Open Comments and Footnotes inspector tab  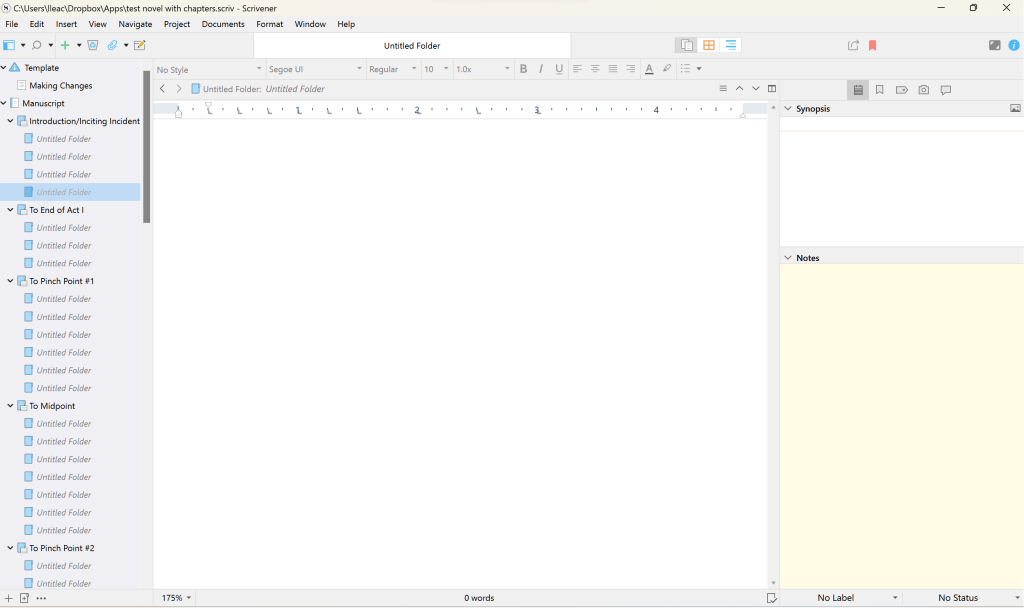(x=946, y=90)
